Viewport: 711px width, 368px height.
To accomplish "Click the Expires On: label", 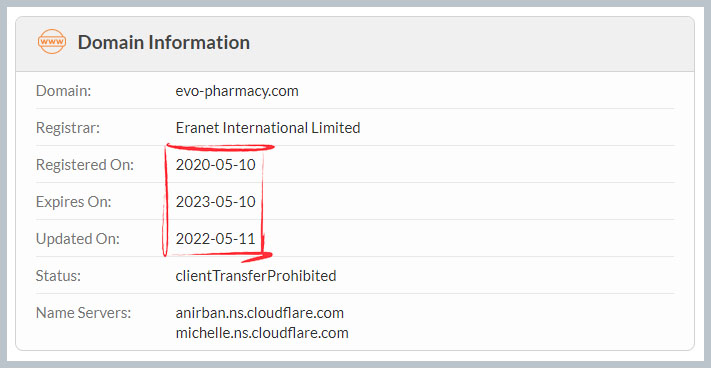I will 73,202.
